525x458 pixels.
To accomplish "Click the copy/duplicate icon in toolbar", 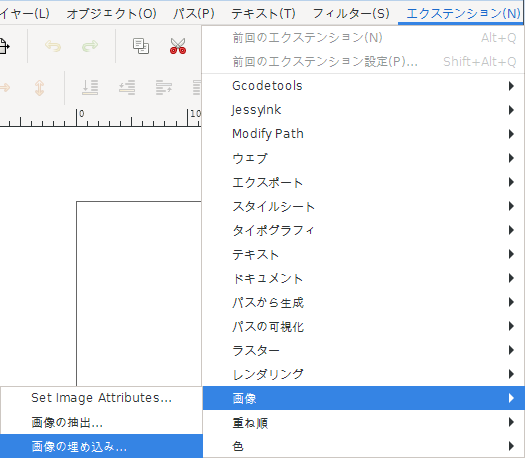I will 141,46.
